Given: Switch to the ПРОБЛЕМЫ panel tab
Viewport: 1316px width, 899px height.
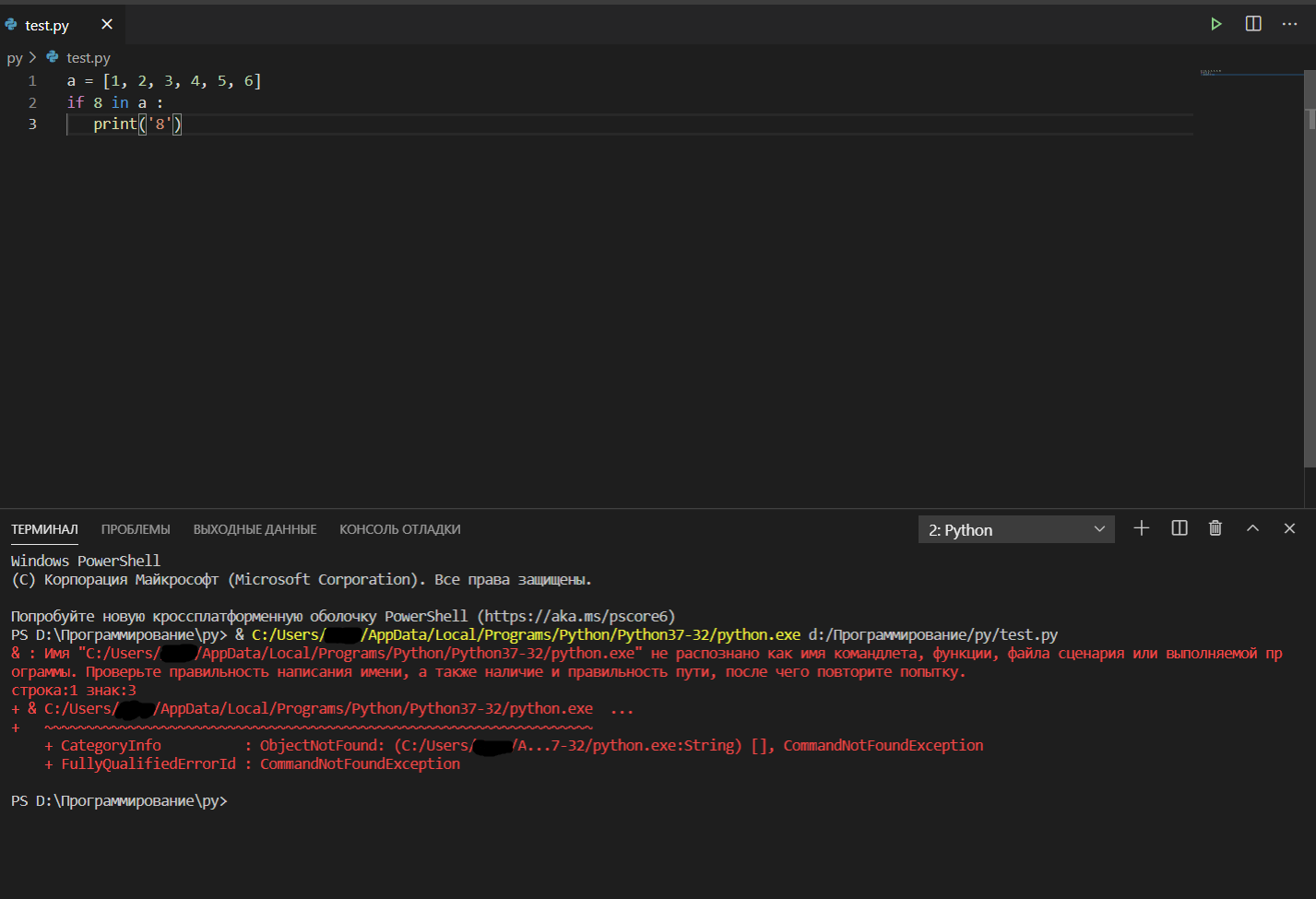Looking at the screenshot, I should [x=136, y=529].
